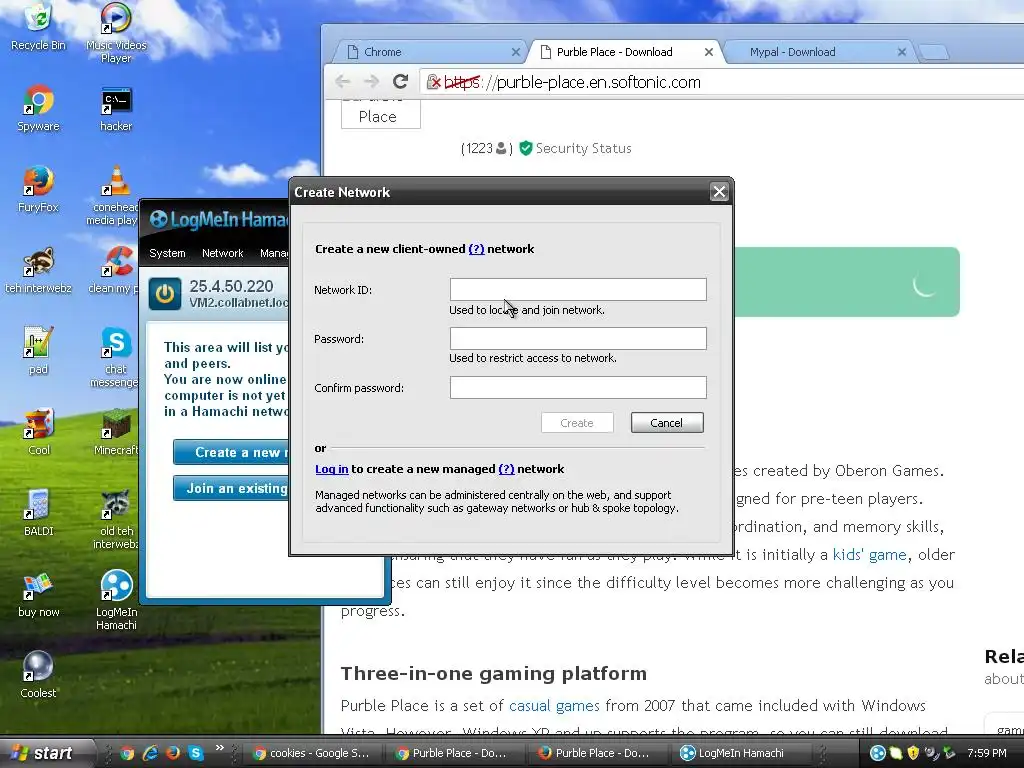Click the Confirm password input field
The width and height of the screenshot is (1024, 768).
point(578,387)
